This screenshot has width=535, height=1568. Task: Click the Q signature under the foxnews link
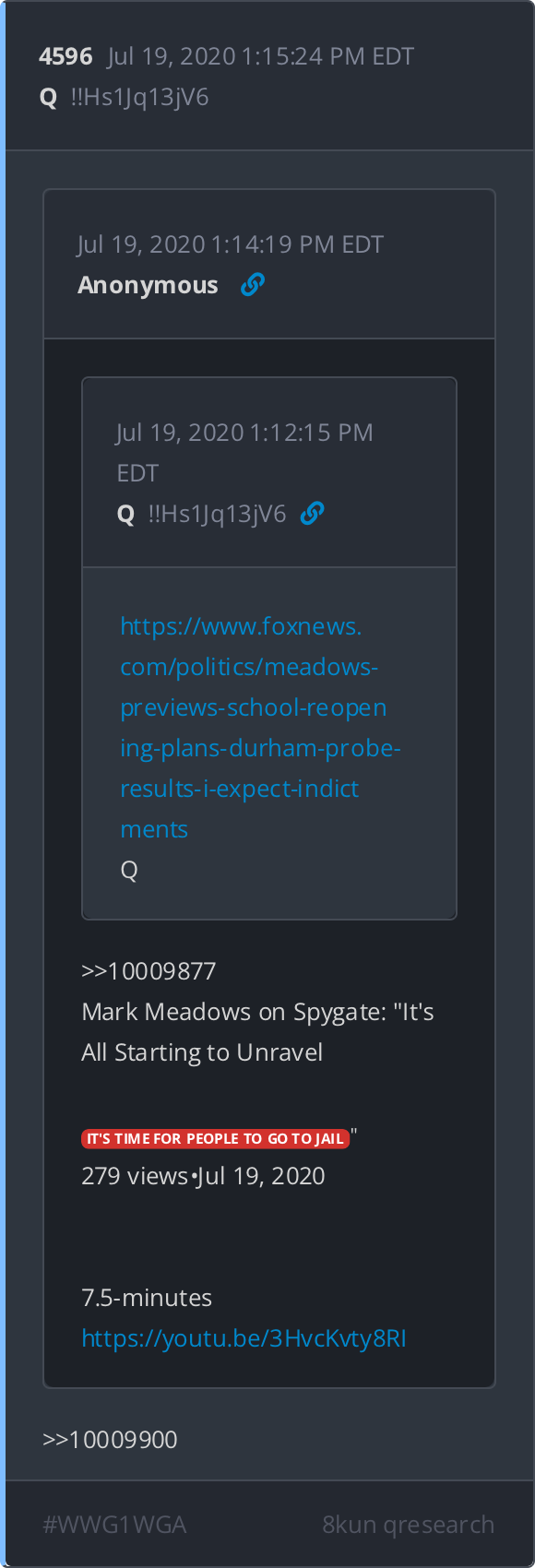coord(129,871)
